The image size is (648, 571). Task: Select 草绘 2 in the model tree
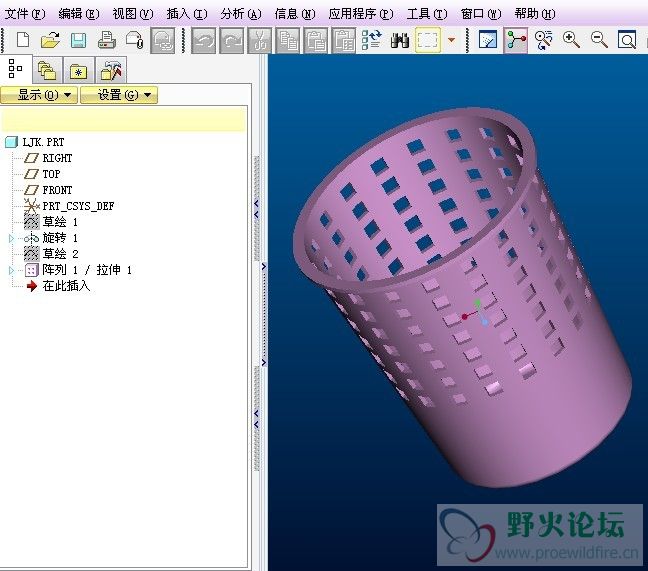tap(60, 254)
